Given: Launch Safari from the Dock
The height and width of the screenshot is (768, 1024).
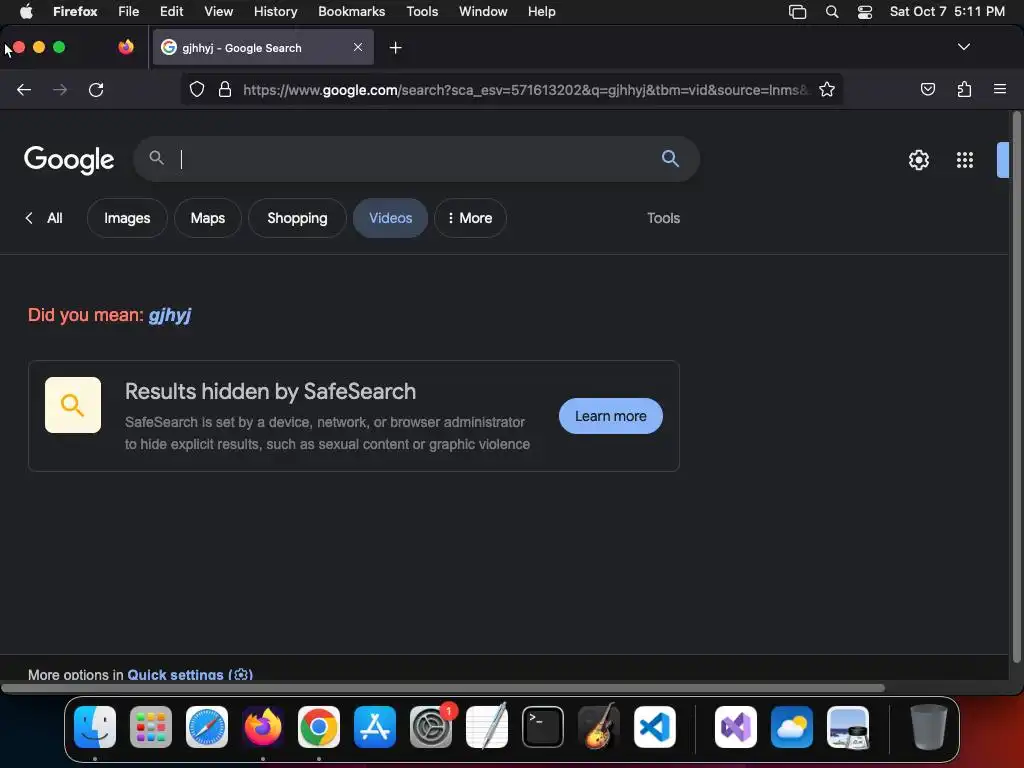Looking at the screenshot, I should (207, 727).
